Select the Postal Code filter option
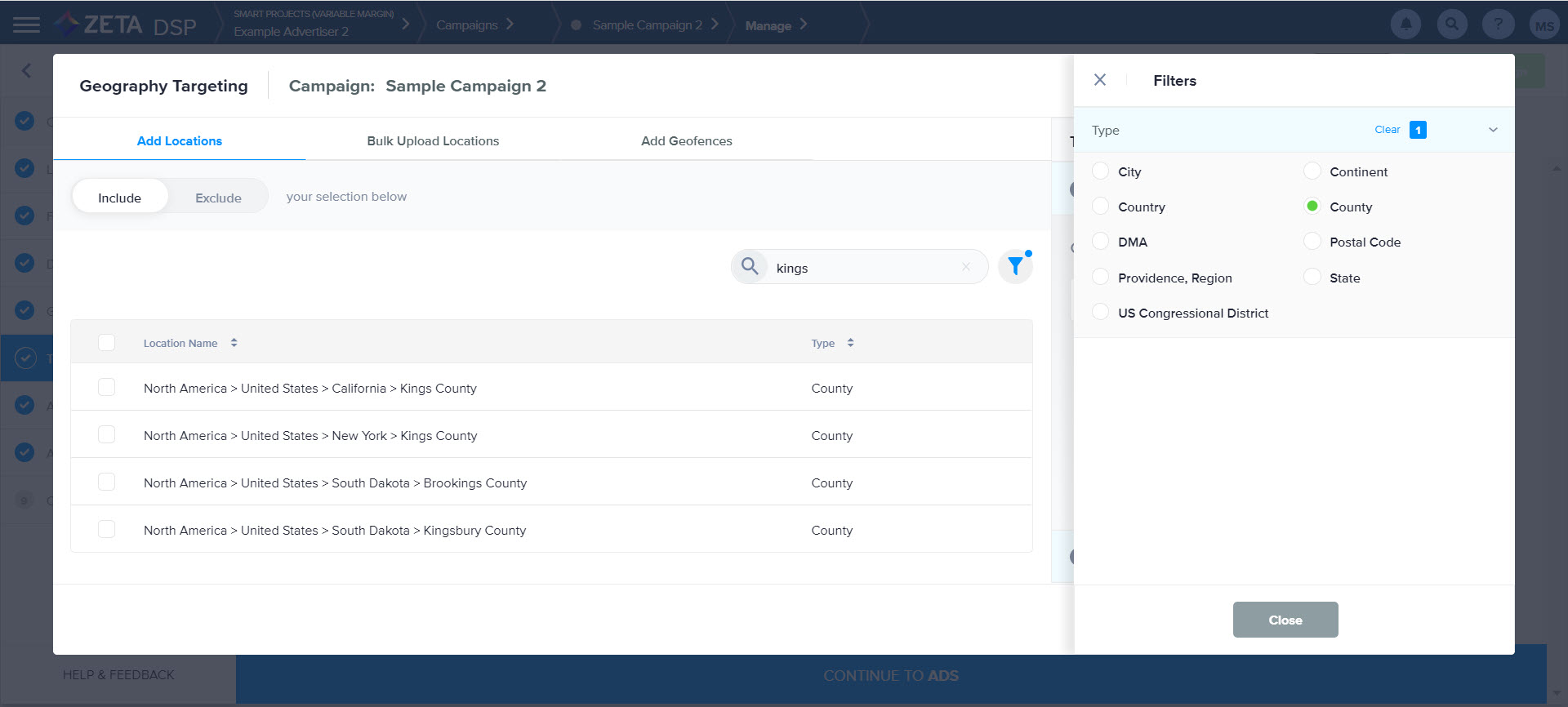The height and width of the screenshot is (707, 1568). (1312, 242)
